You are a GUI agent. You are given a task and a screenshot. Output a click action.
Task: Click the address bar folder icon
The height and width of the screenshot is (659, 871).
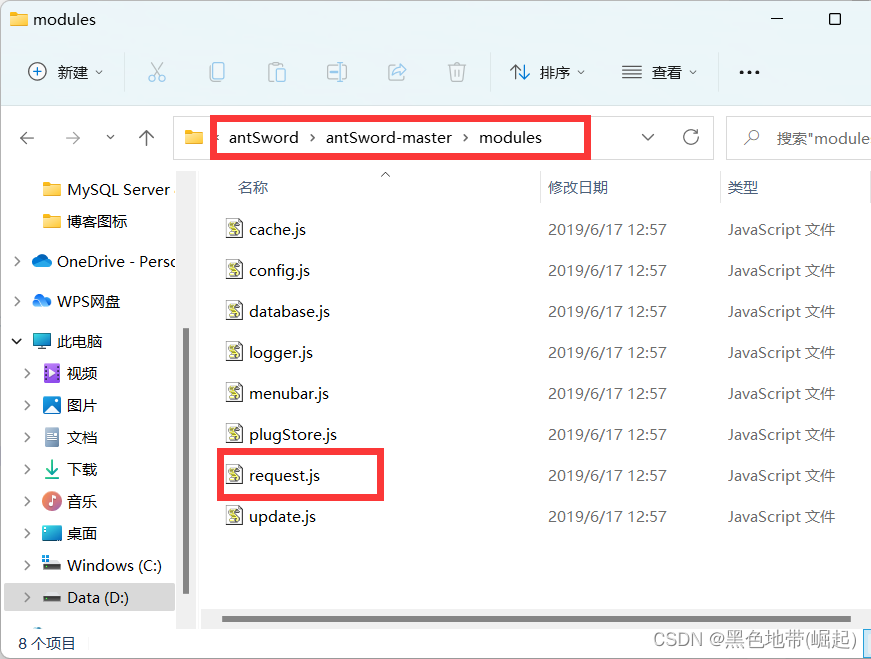click(x=194, y=137)
